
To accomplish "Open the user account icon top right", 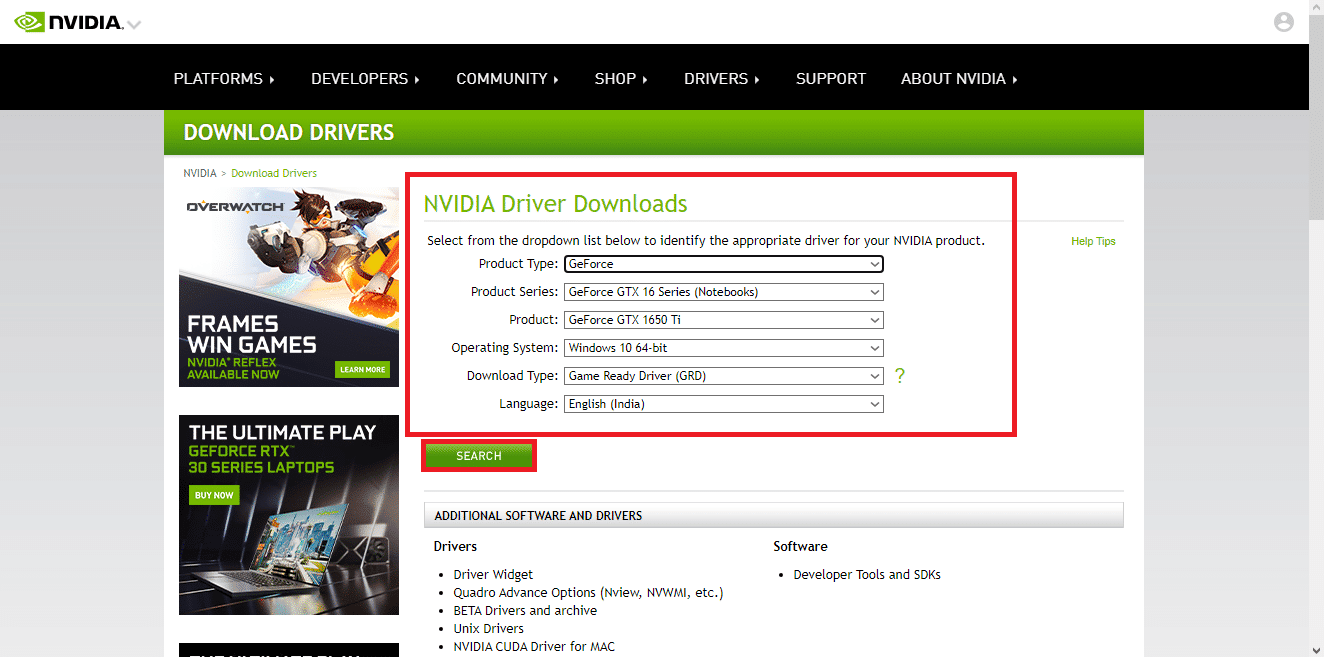I will click(x=1283, y=21).
